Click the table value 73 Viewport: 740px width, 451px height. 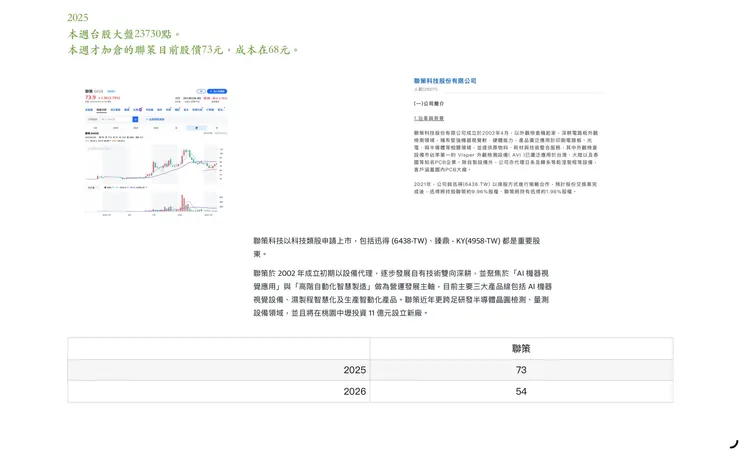(521, 370)
